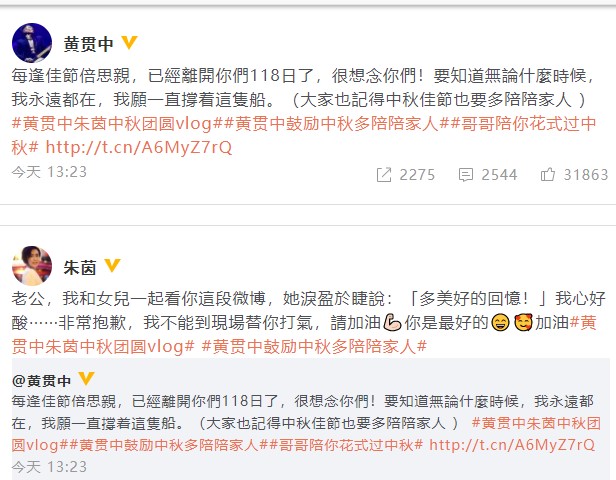Click the repost icon on 黄贯中's post
Screen dimensions: 616x480
coord(384,174)
